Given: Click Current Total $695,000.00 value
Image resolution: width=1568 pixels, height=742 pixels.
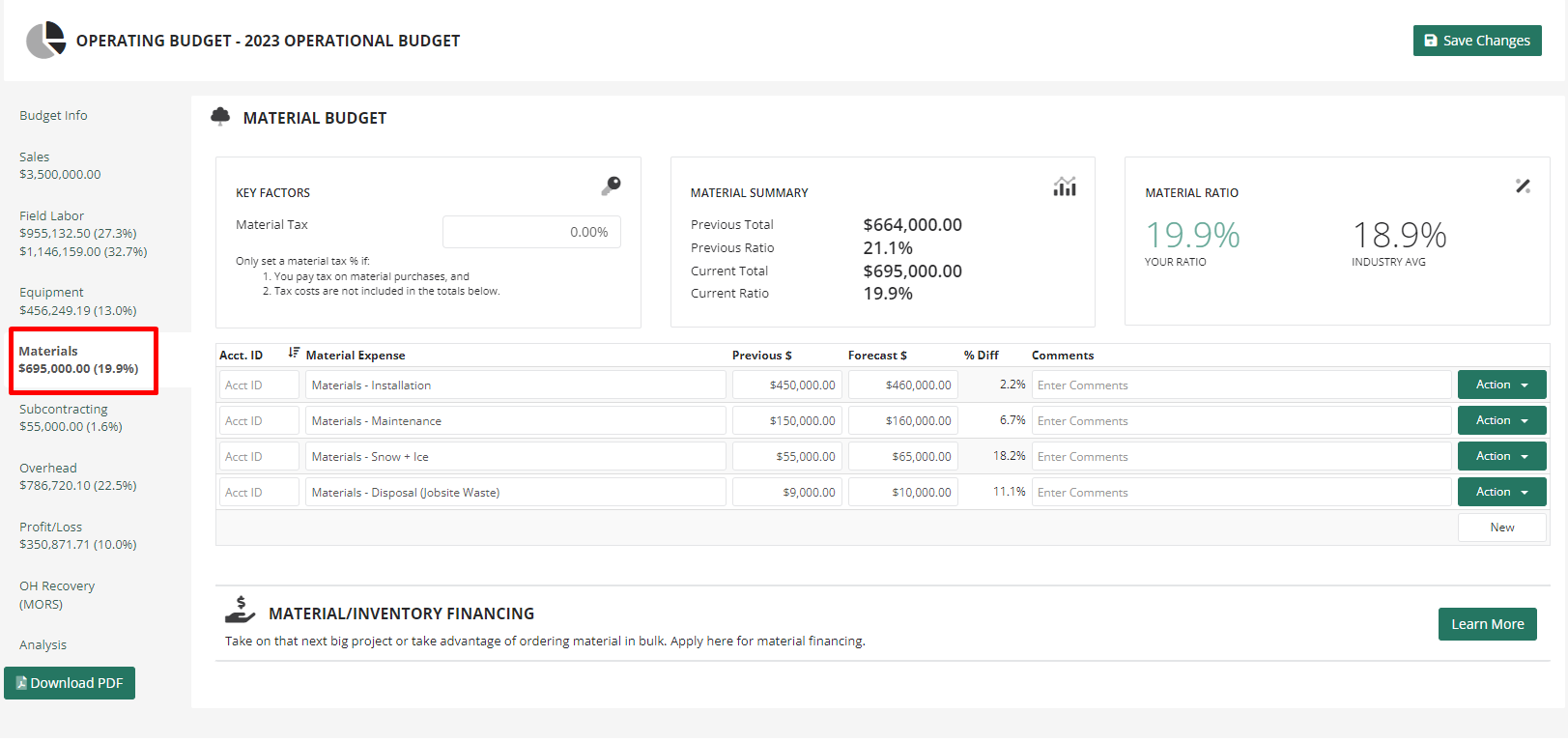Looking at the screenshot, I should (x=912, y=271).
